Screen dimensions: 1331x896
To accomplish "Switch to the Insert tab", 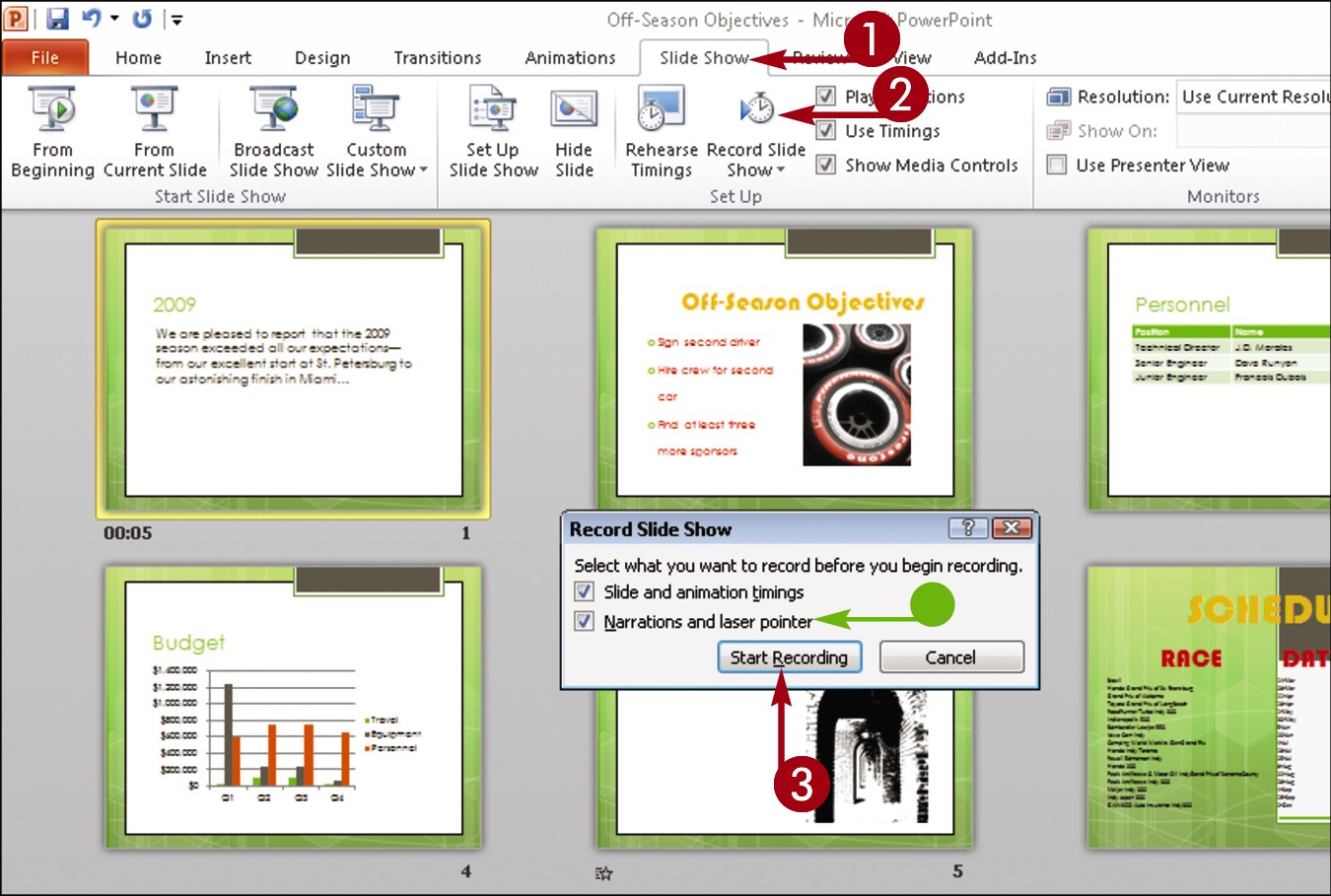I will (x=228, y=57).
